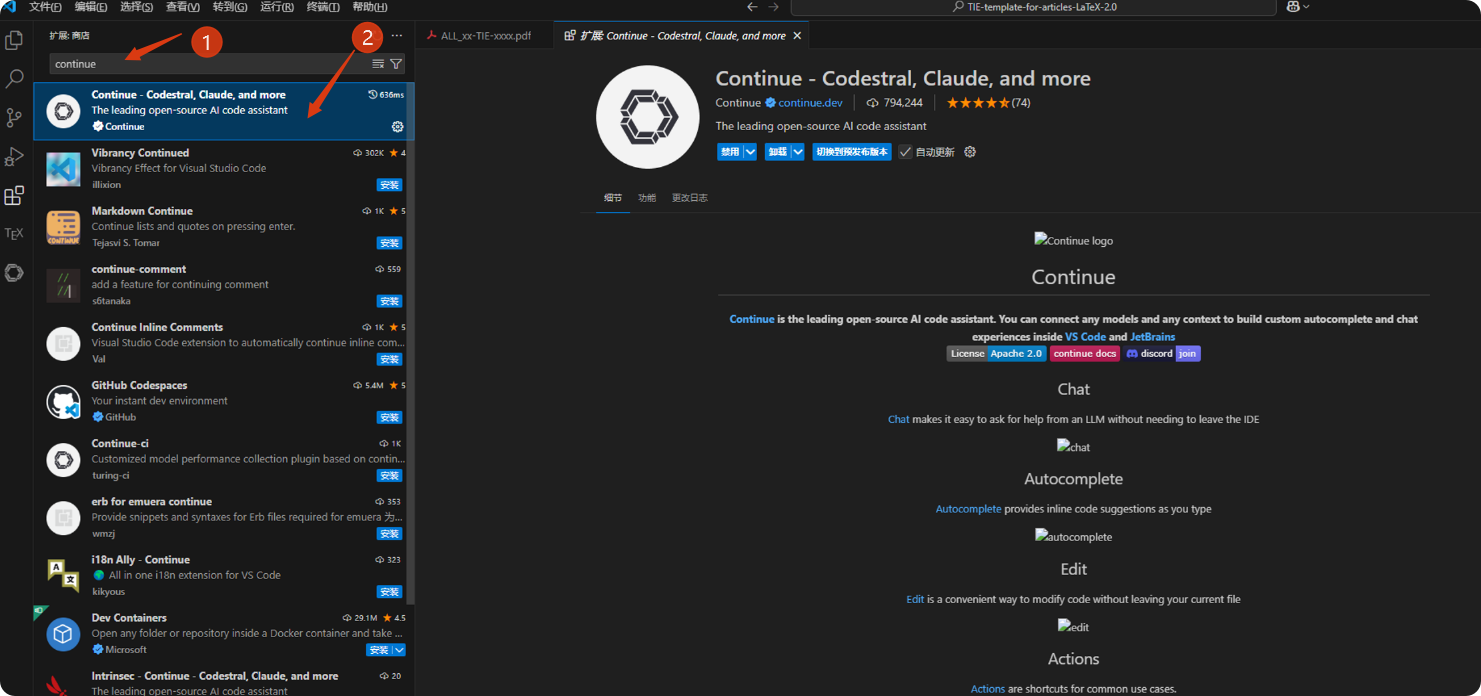The width and height of the screenshot is (1481, 696).
Task: Open the 终端 Terminal menu
Action: click(322, 7)
